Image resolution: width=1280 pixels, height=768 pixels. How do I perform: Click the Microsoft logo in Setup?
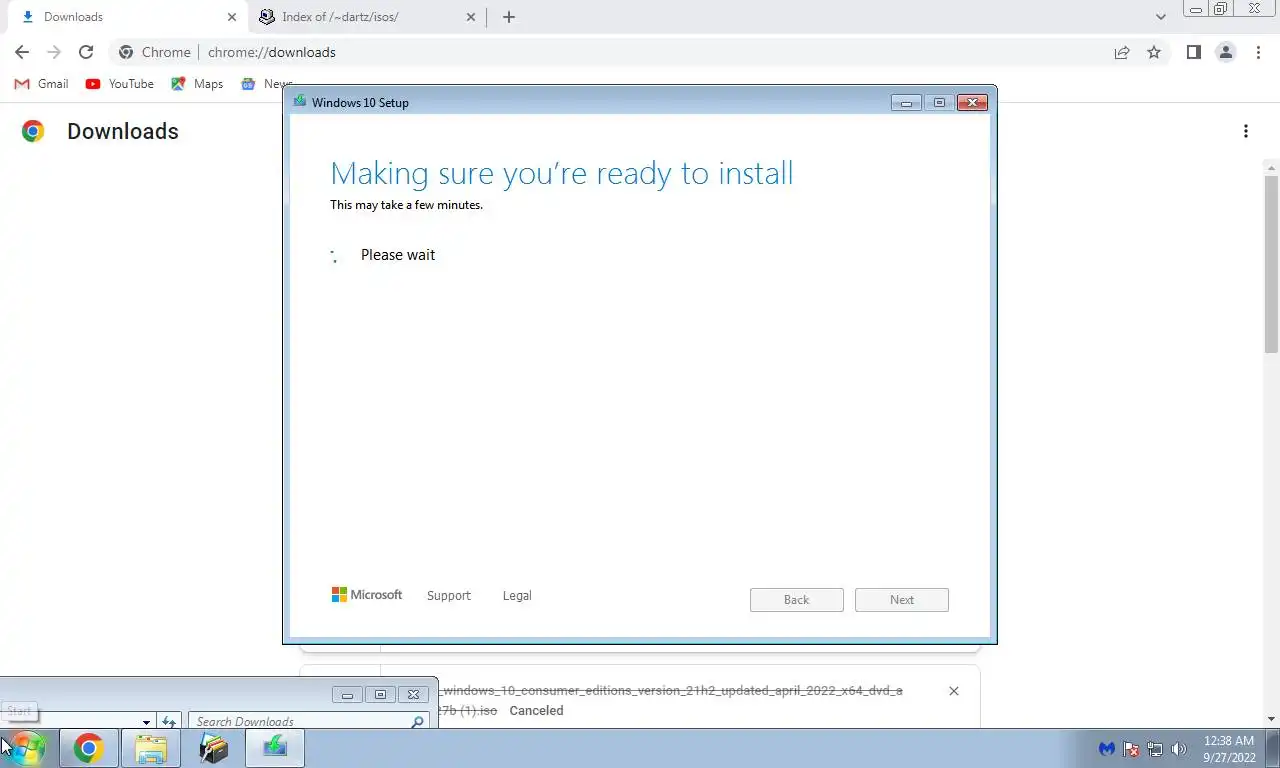tap(367, 595)
